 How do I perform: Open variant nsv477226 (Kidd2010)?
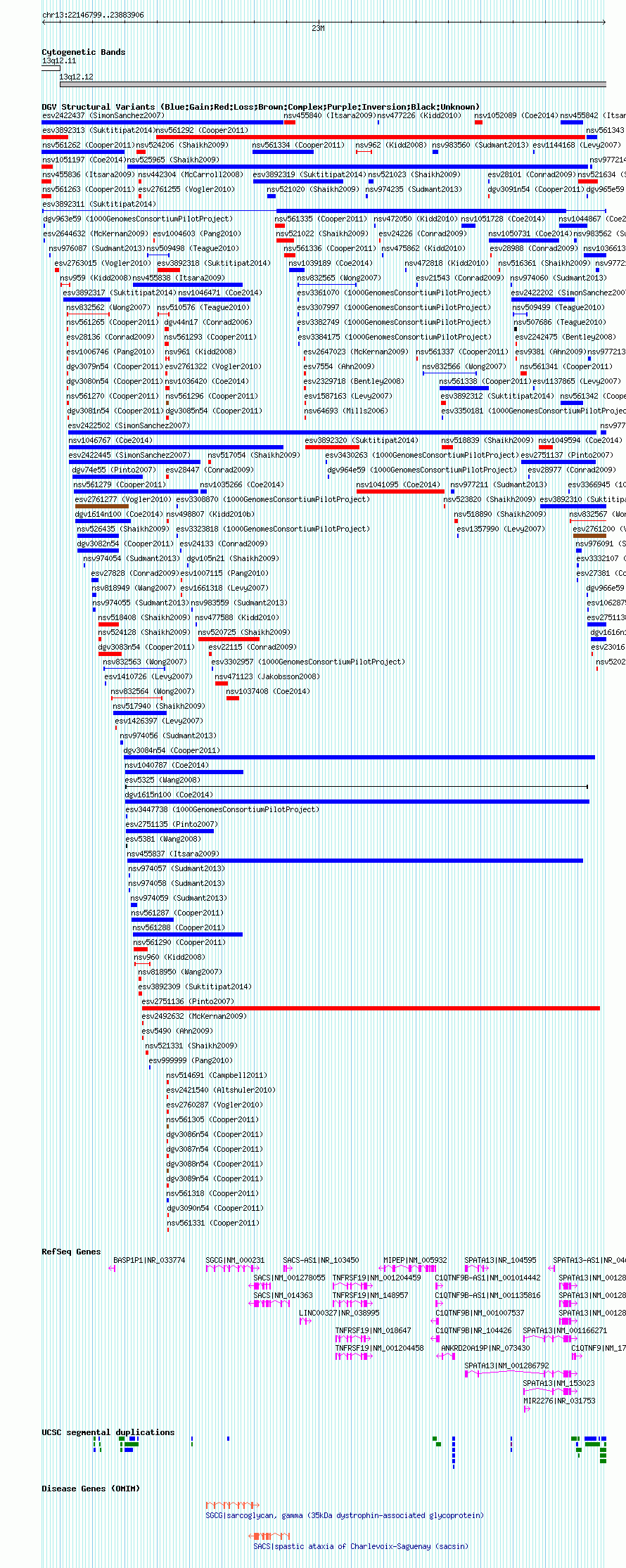(419, 115)
